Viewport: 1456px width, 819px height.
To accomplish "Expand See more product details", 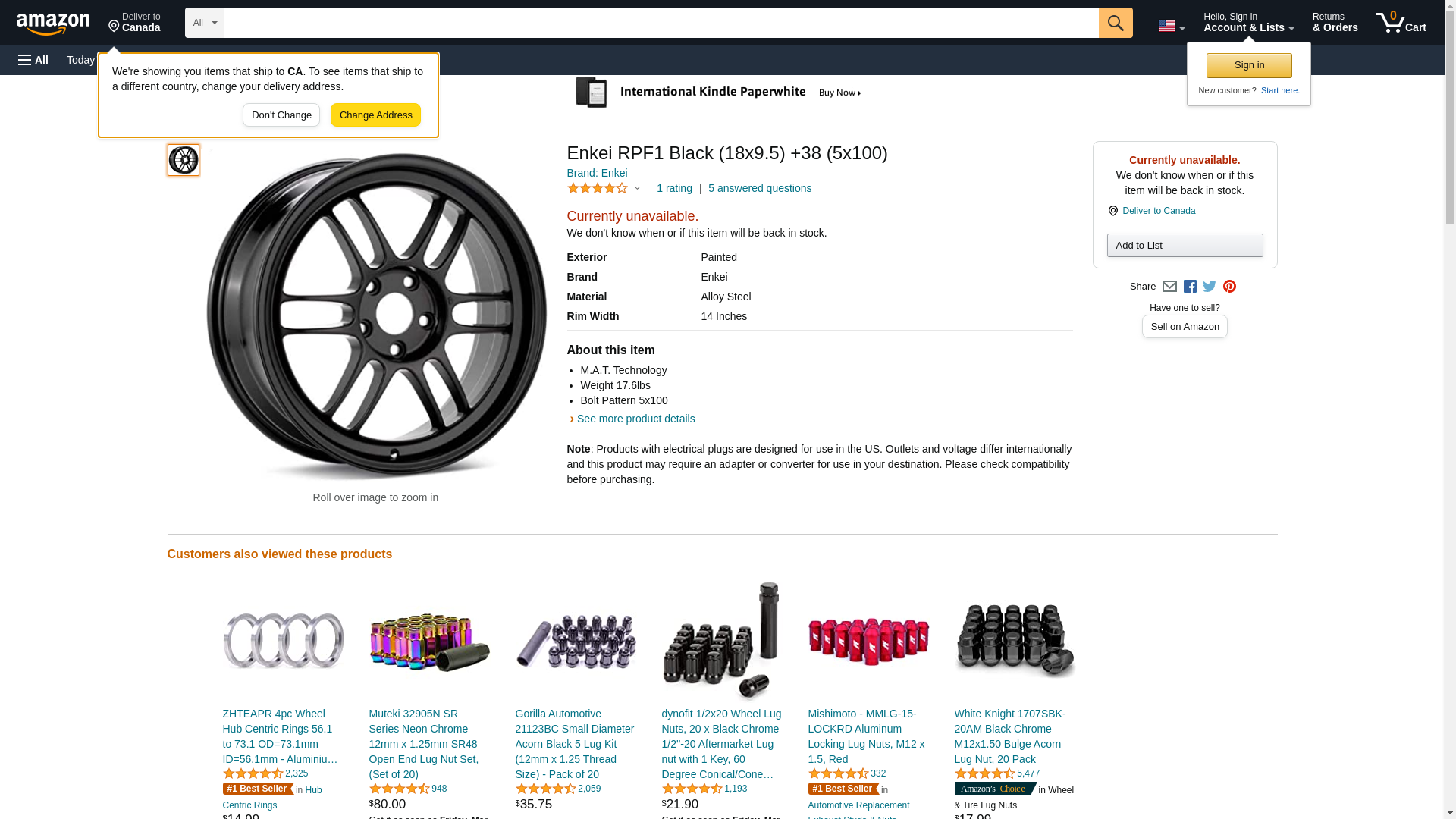I will [x=635, y=419].
